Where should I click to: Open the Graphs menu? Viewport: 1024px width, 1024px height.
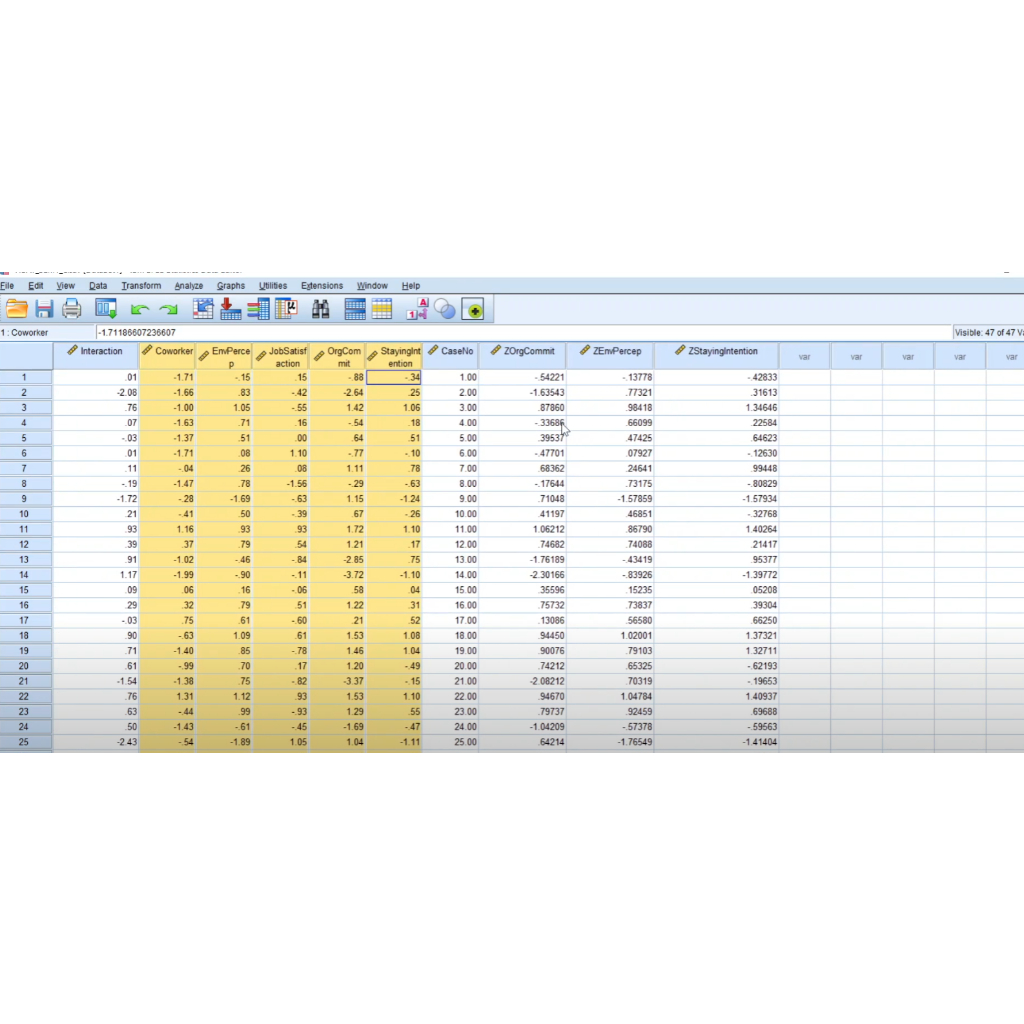click(x=231, y=286)
